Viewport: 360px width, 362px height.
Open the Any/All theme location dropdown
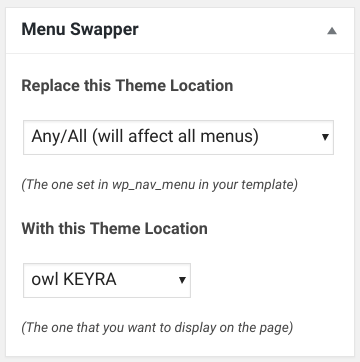tap(178, 137)
